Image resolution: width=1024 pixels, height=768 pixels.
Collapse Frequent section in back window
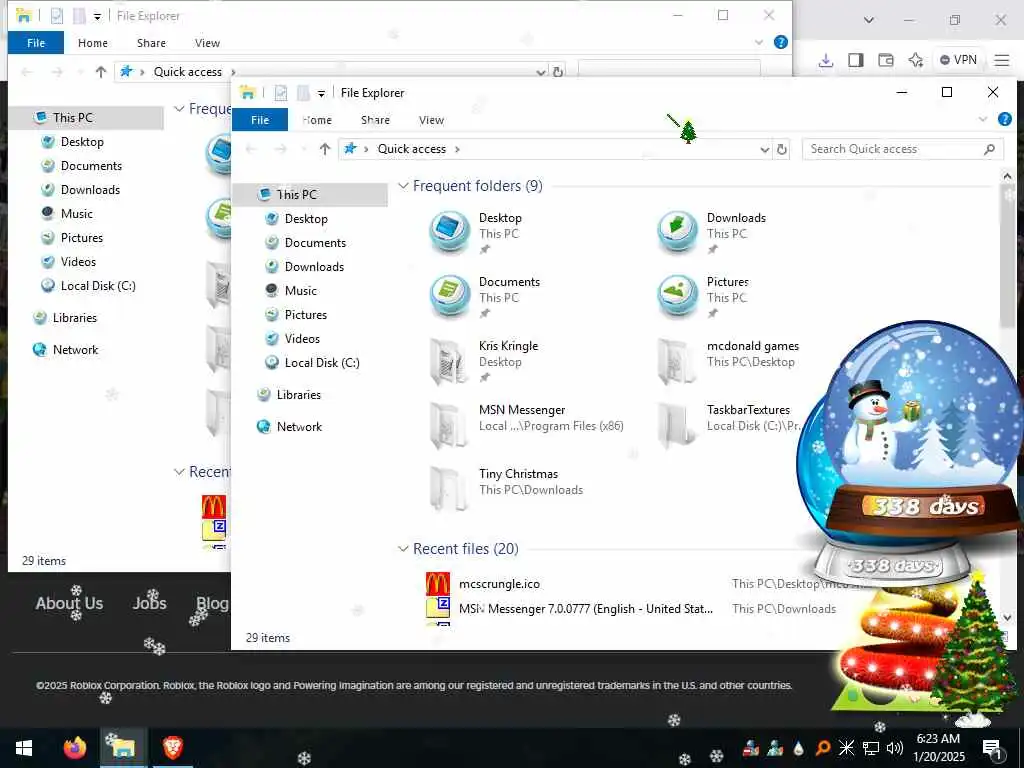coord(180,109)
